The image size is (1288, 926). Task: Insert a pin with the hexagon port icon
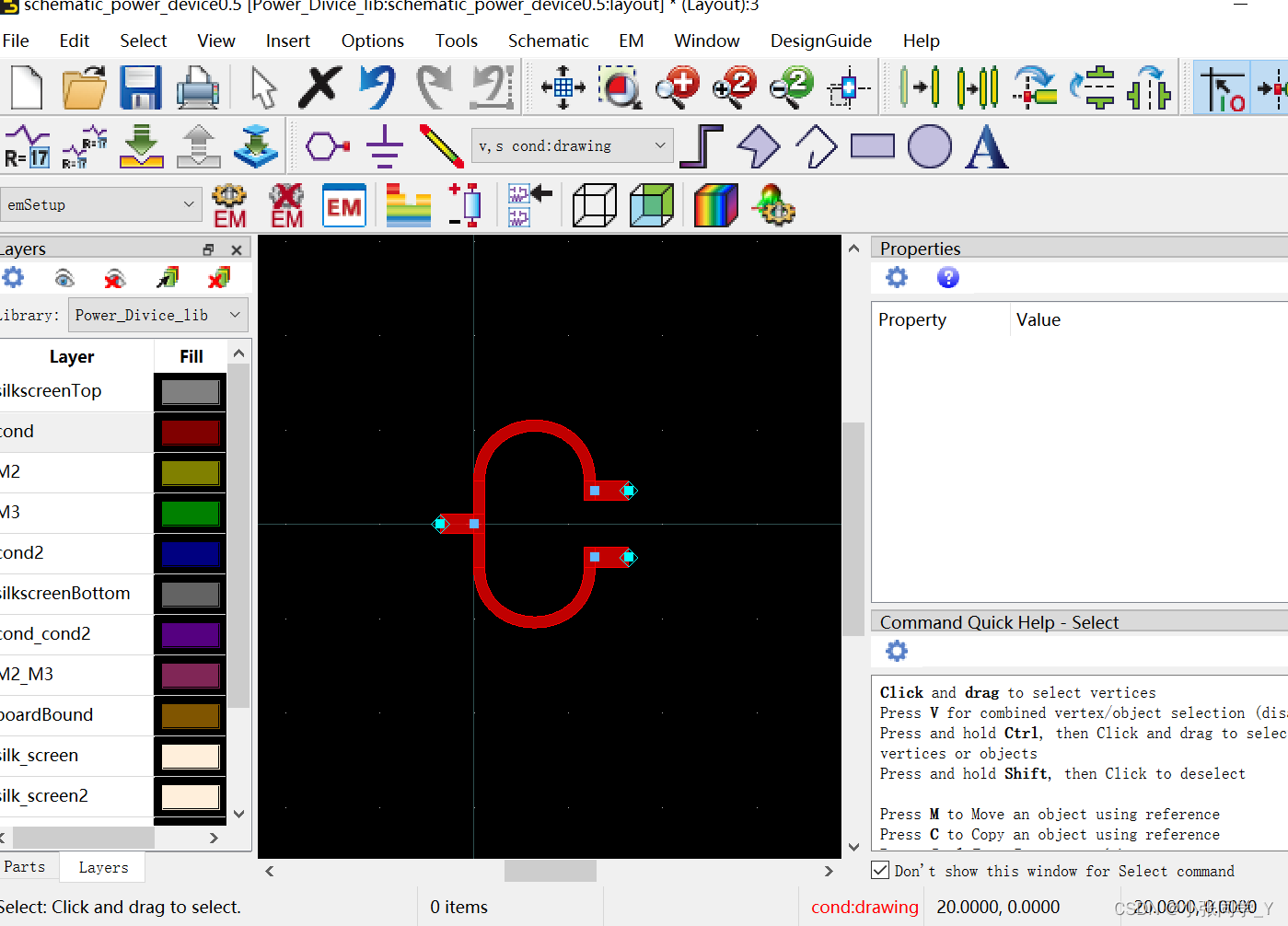tap(328, 145)
